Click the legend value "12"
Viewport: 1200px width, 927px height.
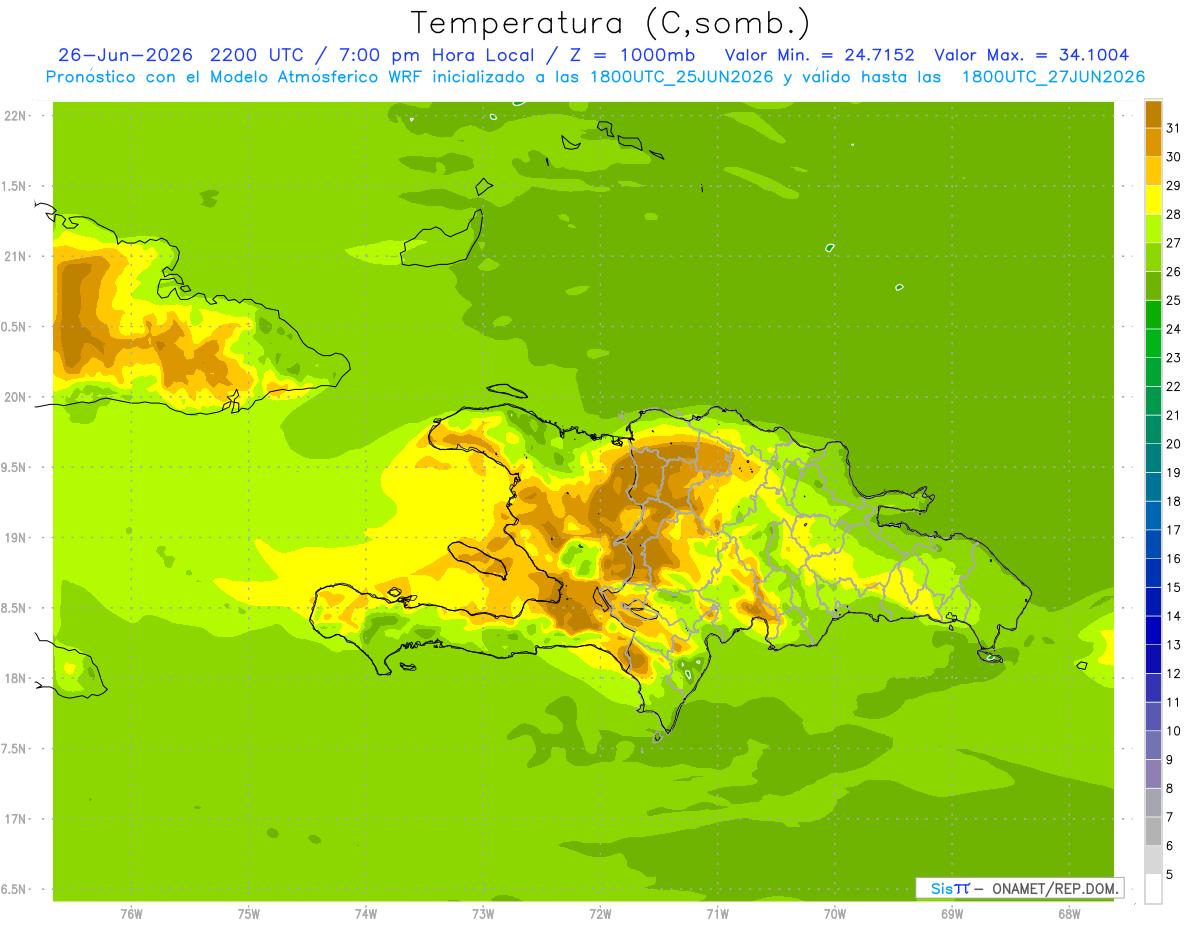[x=1174, y=673]
